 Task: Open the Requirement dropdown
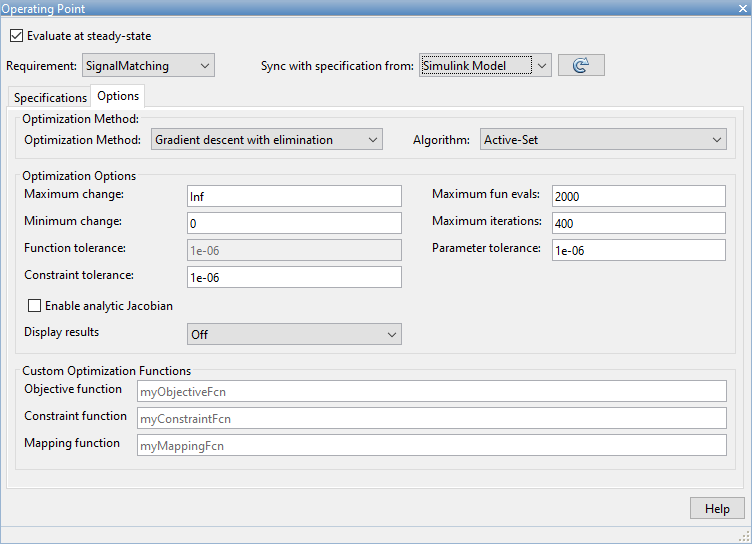[x=148, y=66]
